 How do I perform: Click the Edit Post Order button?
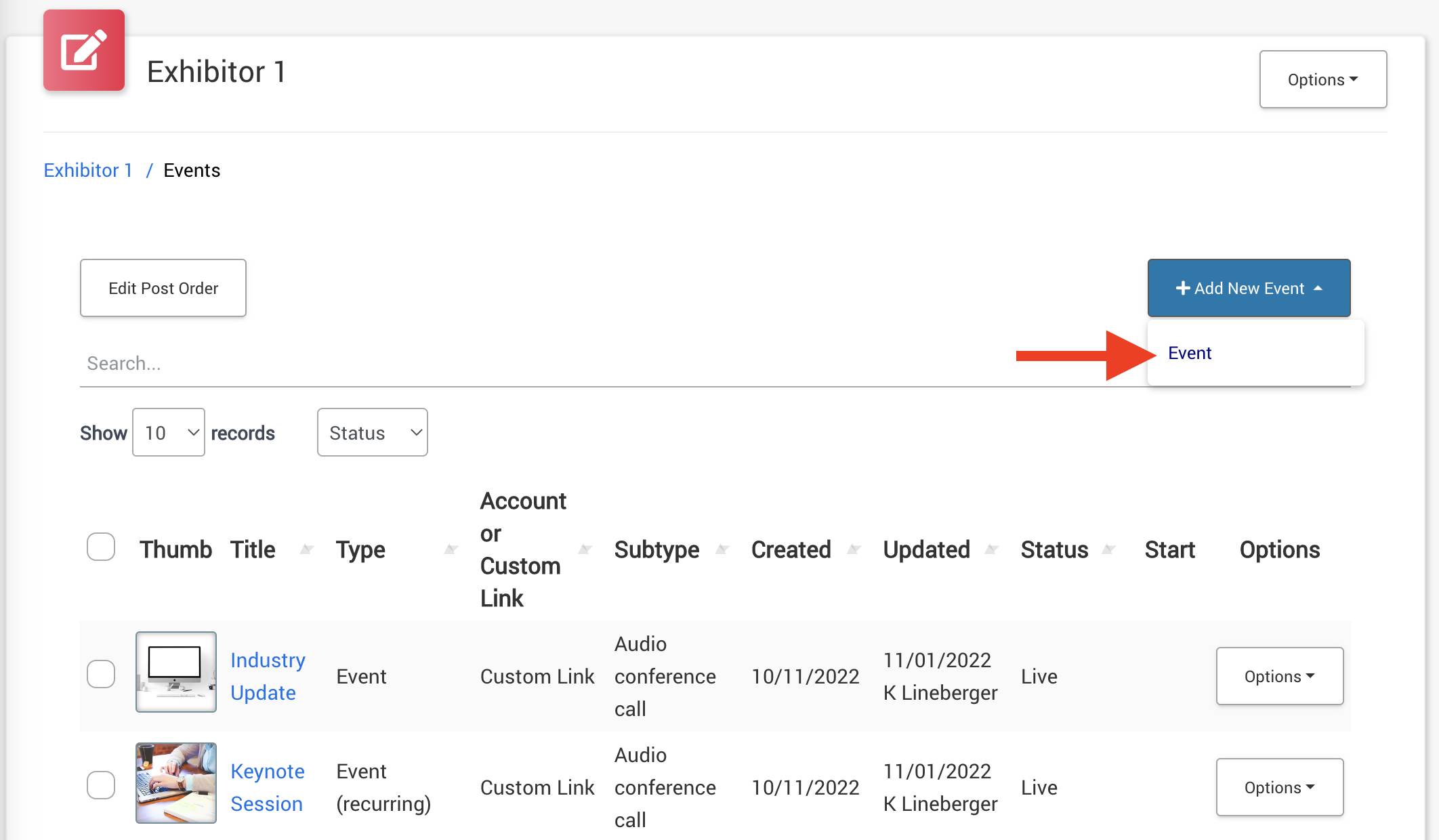pyautogui.click(x=163, y=288)
